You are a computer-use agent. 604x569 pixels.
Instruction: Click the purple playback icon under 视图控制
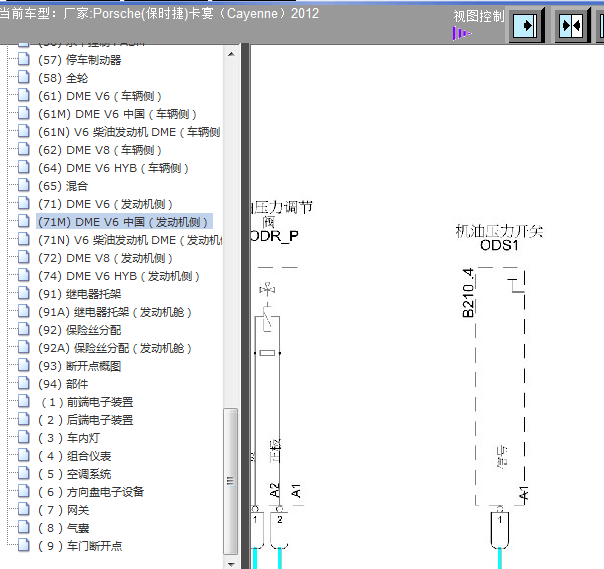(x=462, y=33)
